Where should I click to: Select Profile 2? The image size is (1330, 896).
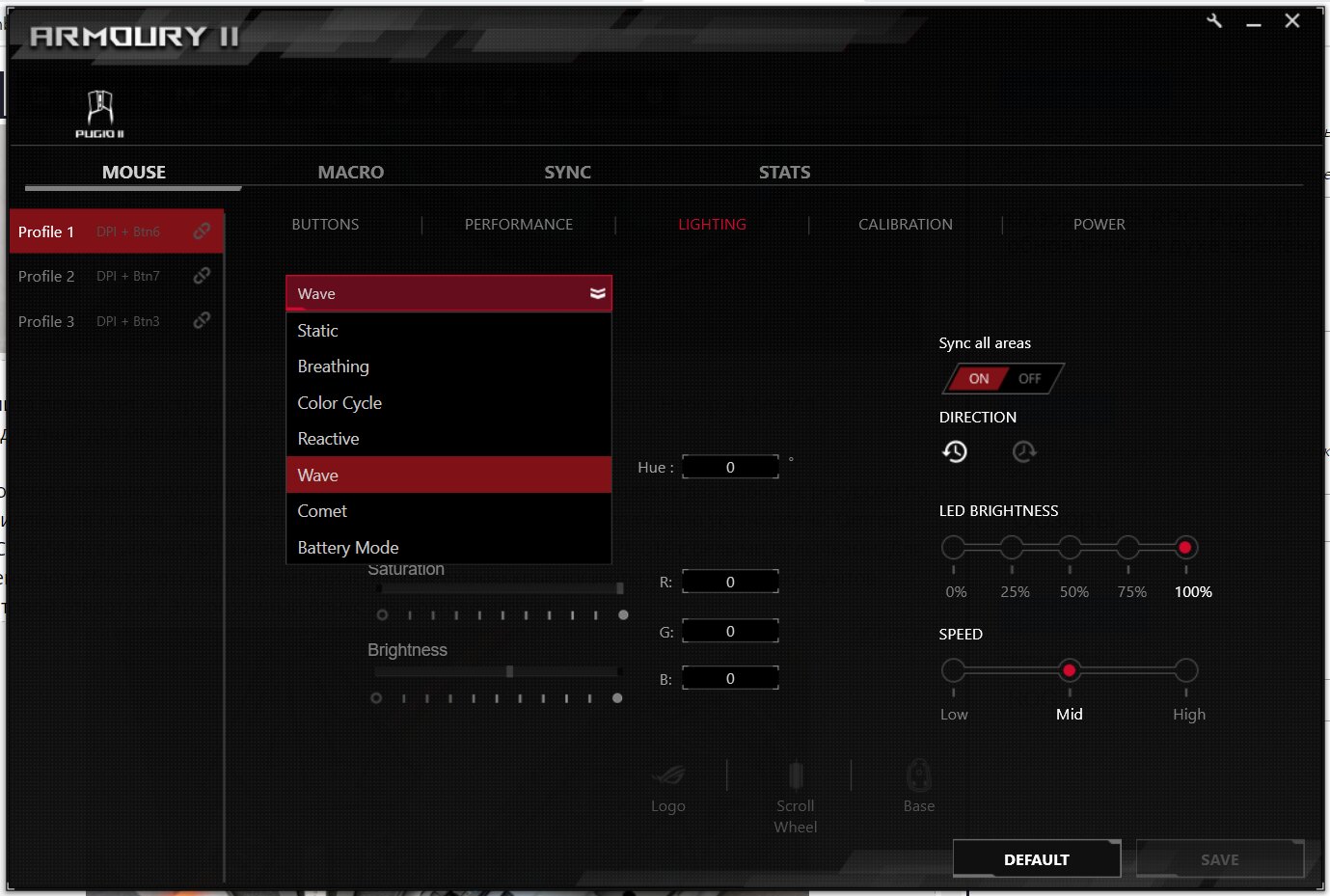click(117, 276)
